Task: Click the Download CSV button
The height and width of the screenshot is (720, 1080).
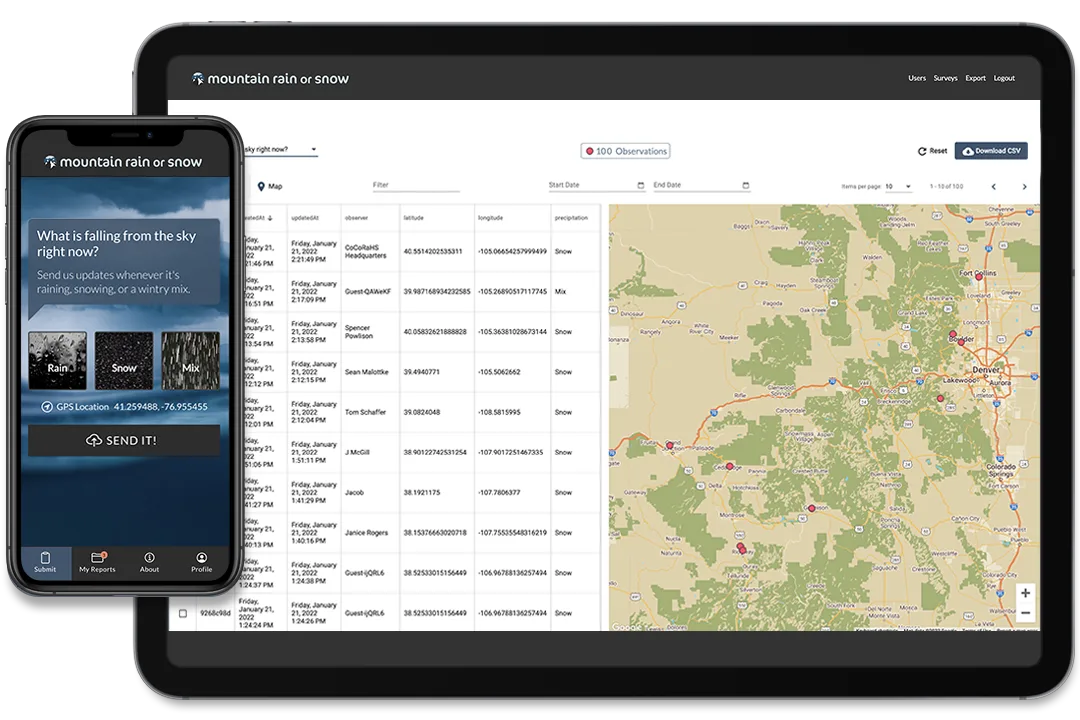Action: 991,151
